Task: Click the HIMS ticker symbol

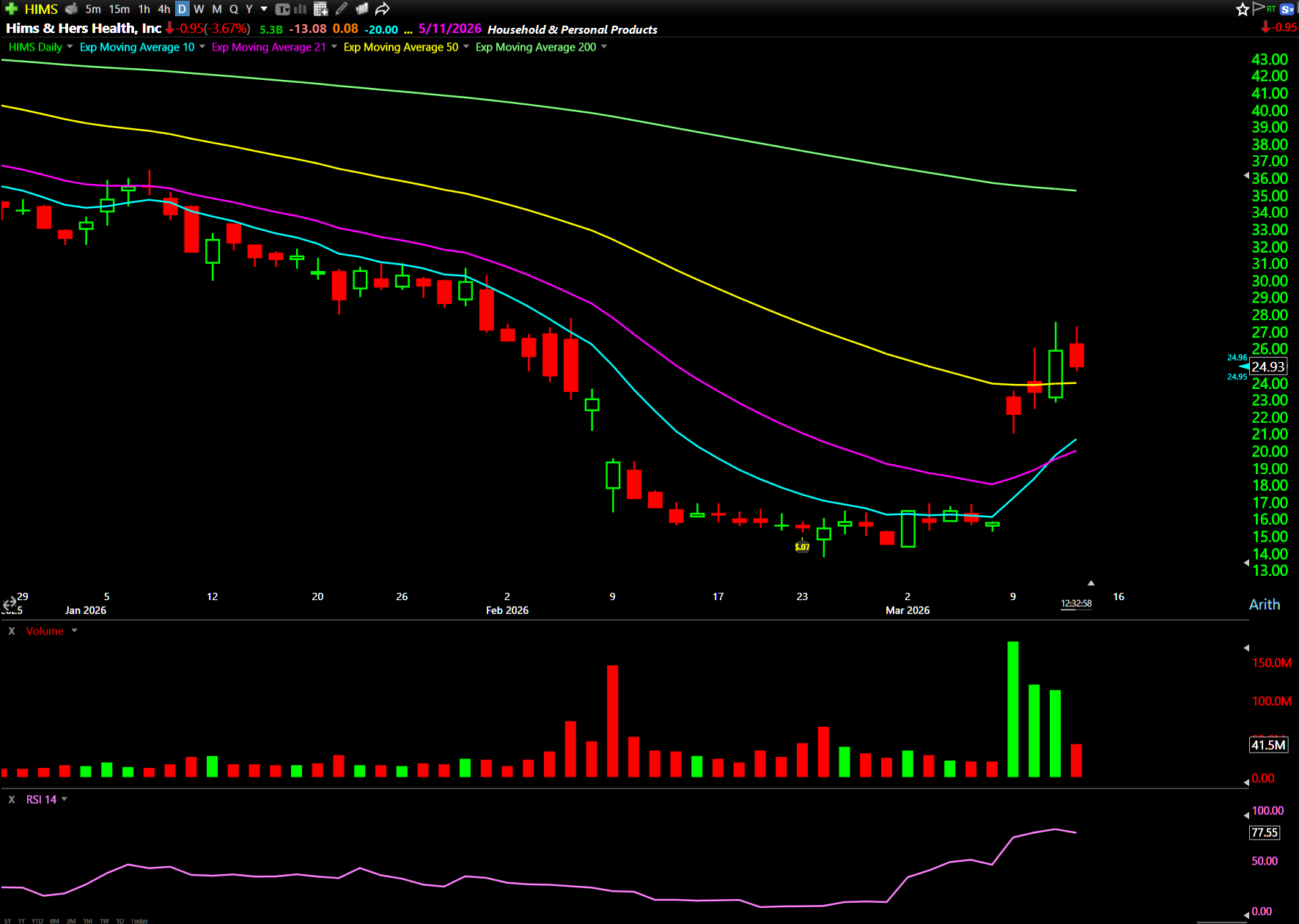Action: 41,9
